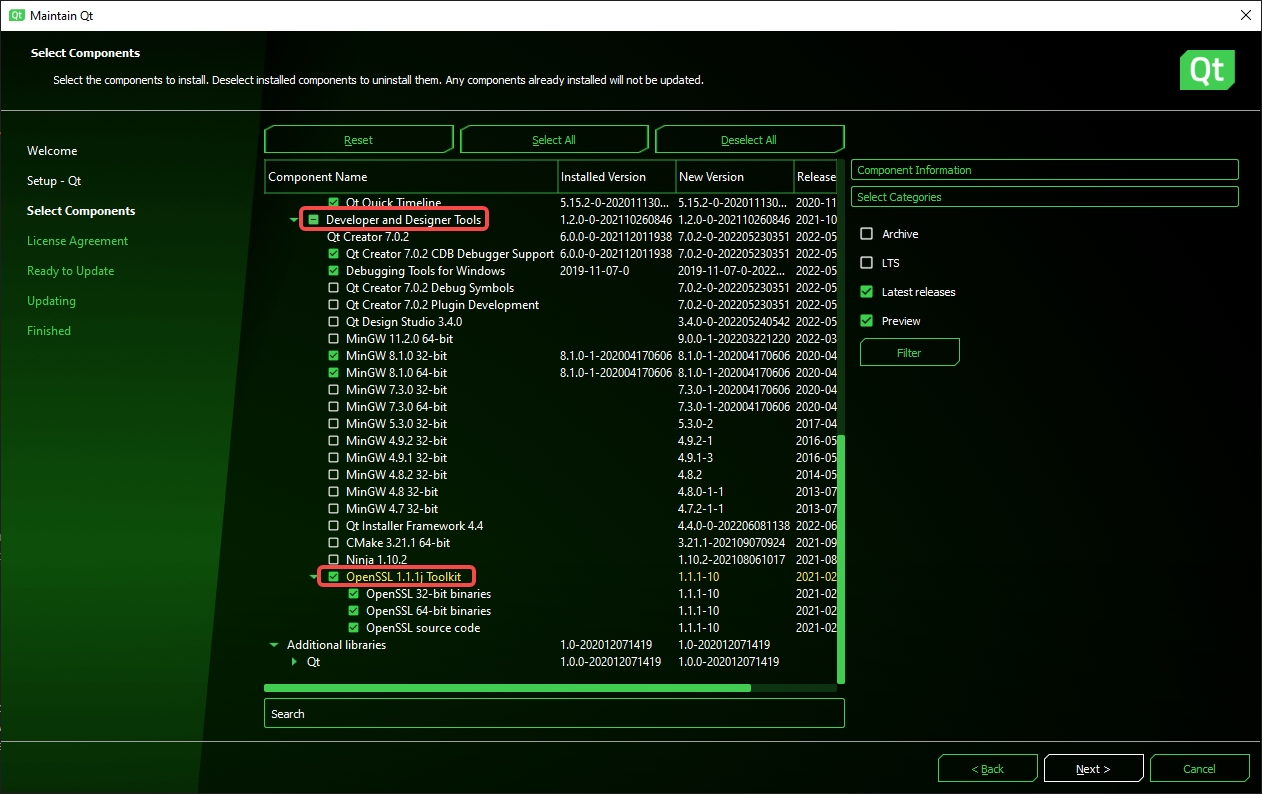This screenshot has height=794, width=1262.
Task: Collapse Developer and Designer Tools tree
Action: click(x=294, y=220)
